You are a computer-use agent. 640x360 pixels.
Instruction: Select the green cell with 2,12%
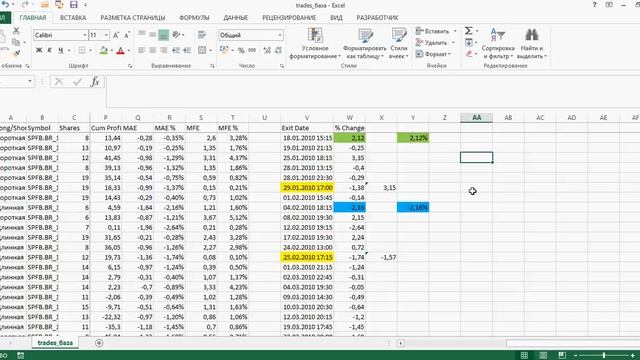point(413,138)
